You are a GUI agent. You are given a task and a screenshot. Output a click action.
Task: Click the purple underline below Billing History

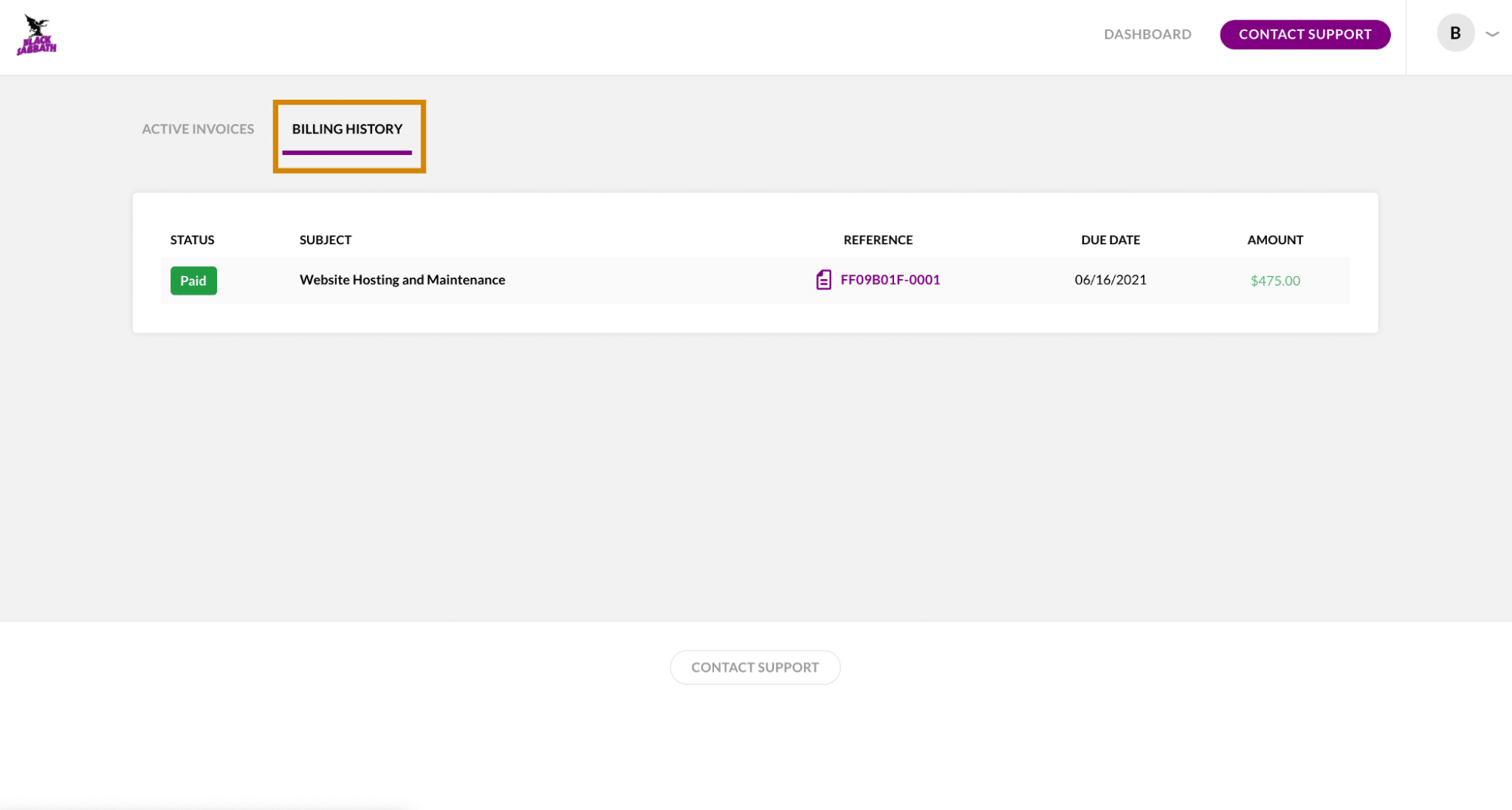click(x=347, y=153)
